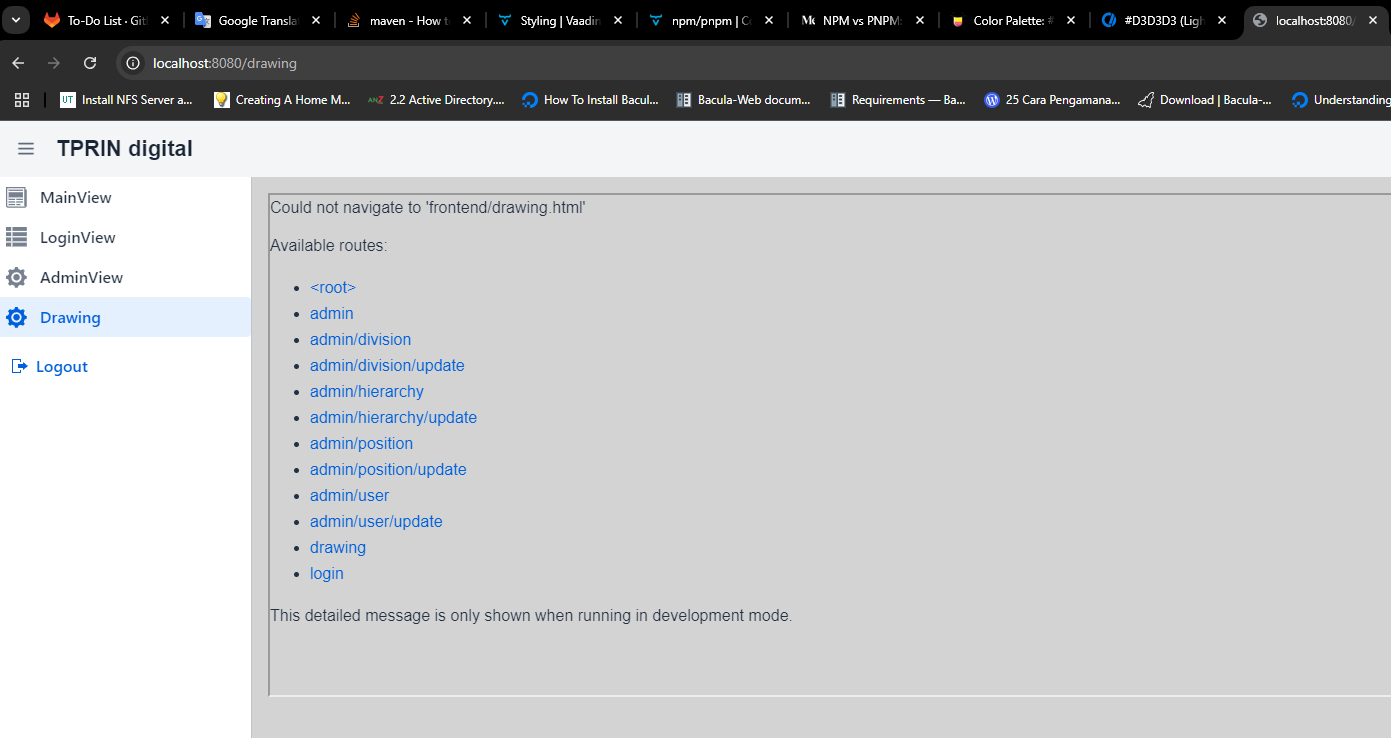This screenshot has width=1391, height=738.
Task: Click the MainView sidebar icon
Action: pyautogui.click(x=16, y=198)
